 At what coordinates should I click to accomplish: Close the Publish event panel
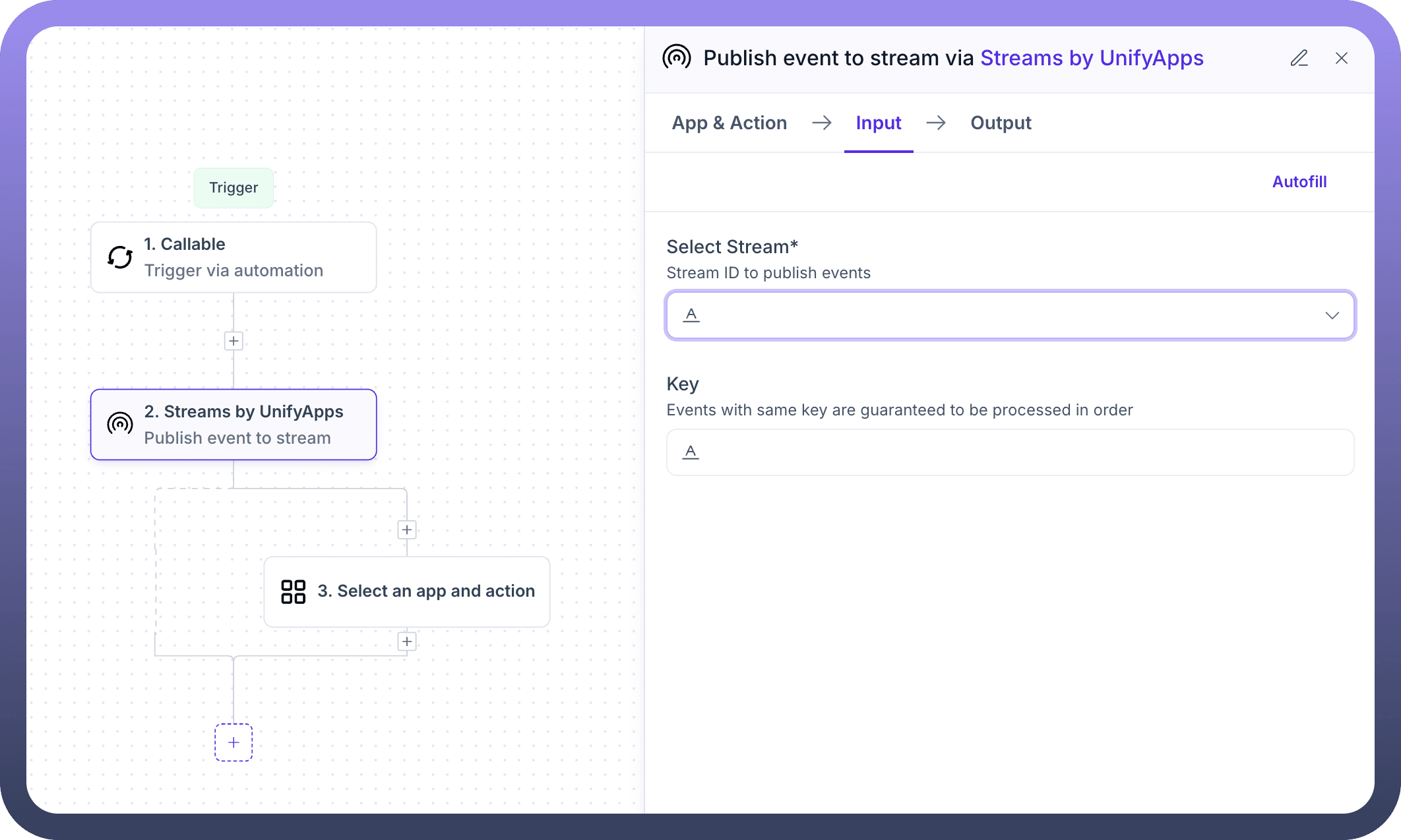[1341, 58]
